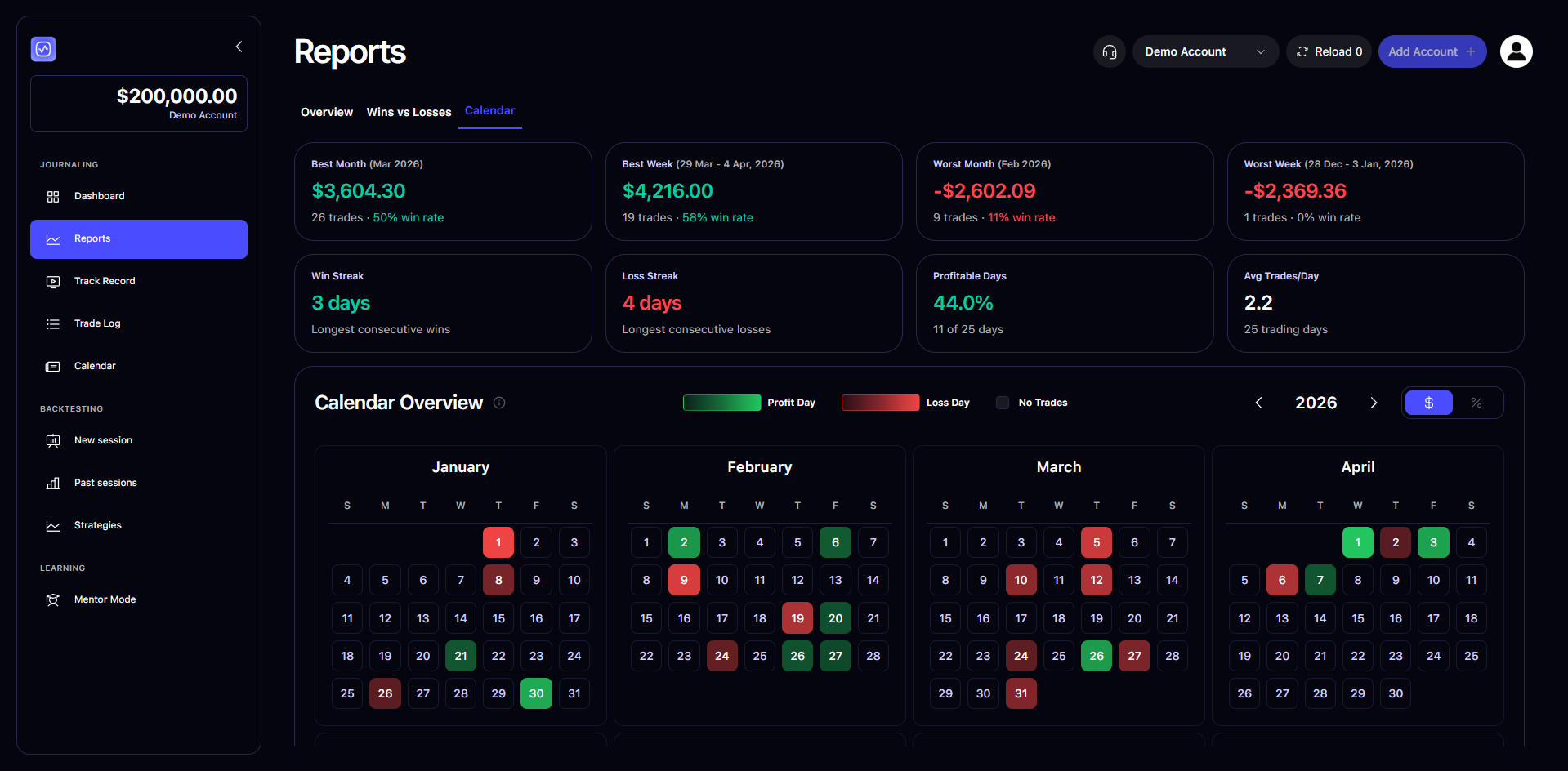
Task: Open the user profile avatar
Action: click(x=1516, y=51)
